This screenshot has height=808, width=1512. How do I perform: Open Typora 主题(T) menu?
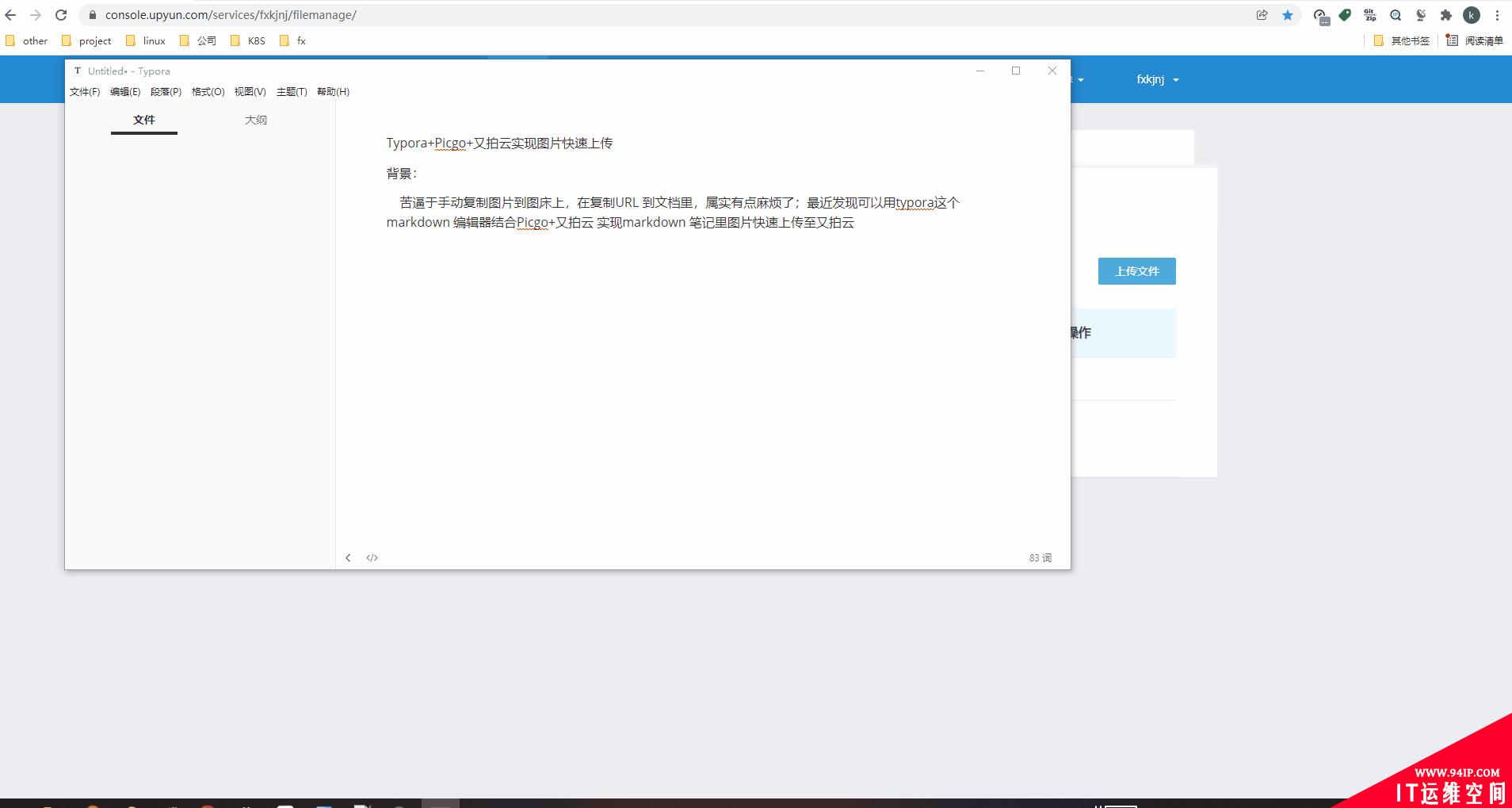[x=292, y=92]
